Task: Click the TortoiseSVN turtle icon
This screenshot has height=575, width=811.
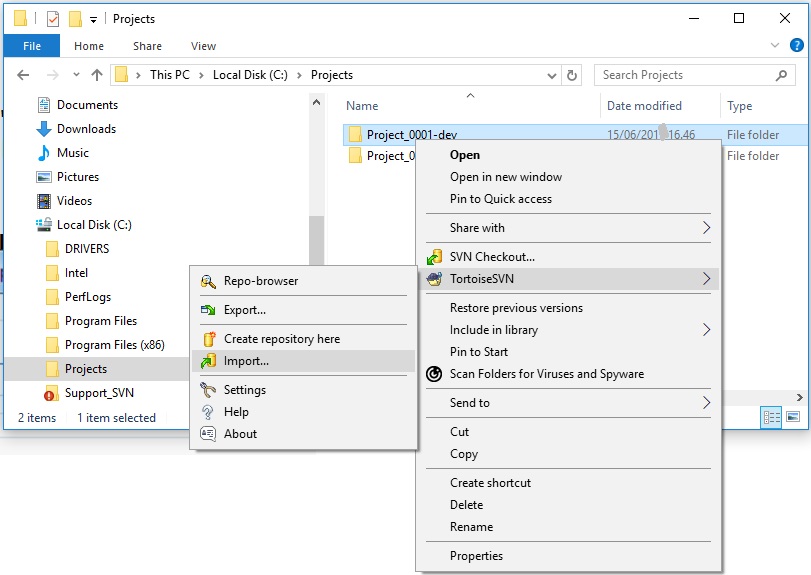Action: [x=434, y=279]
